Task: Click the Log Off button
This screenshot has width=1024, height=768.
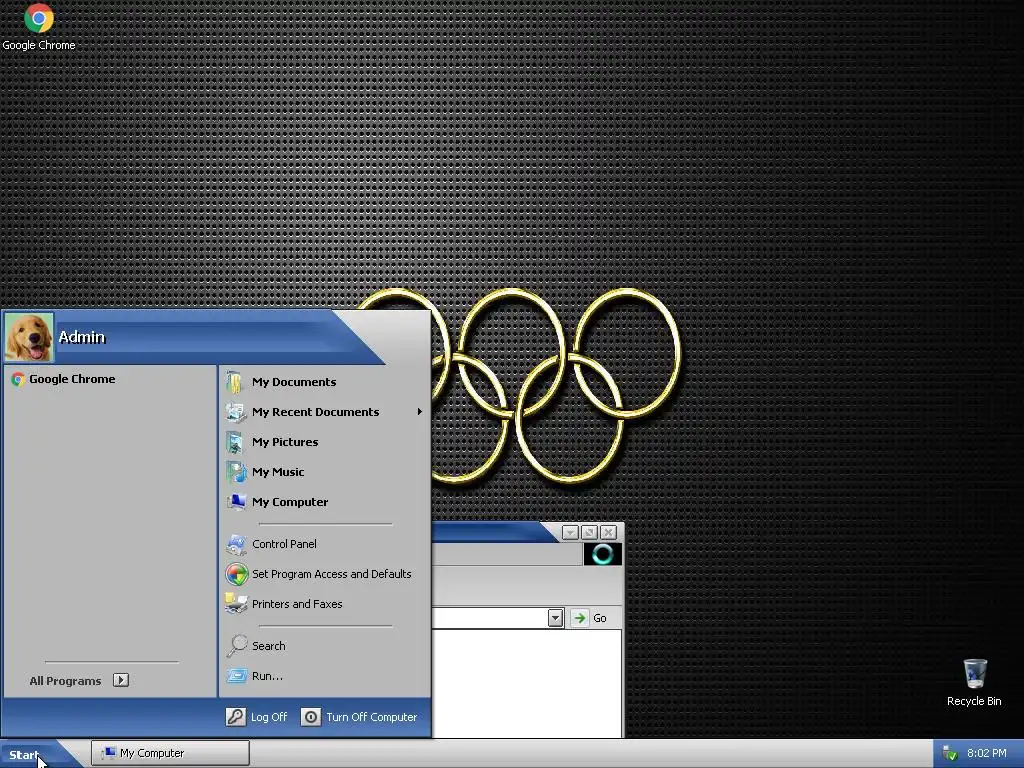Action: [257, 717]
